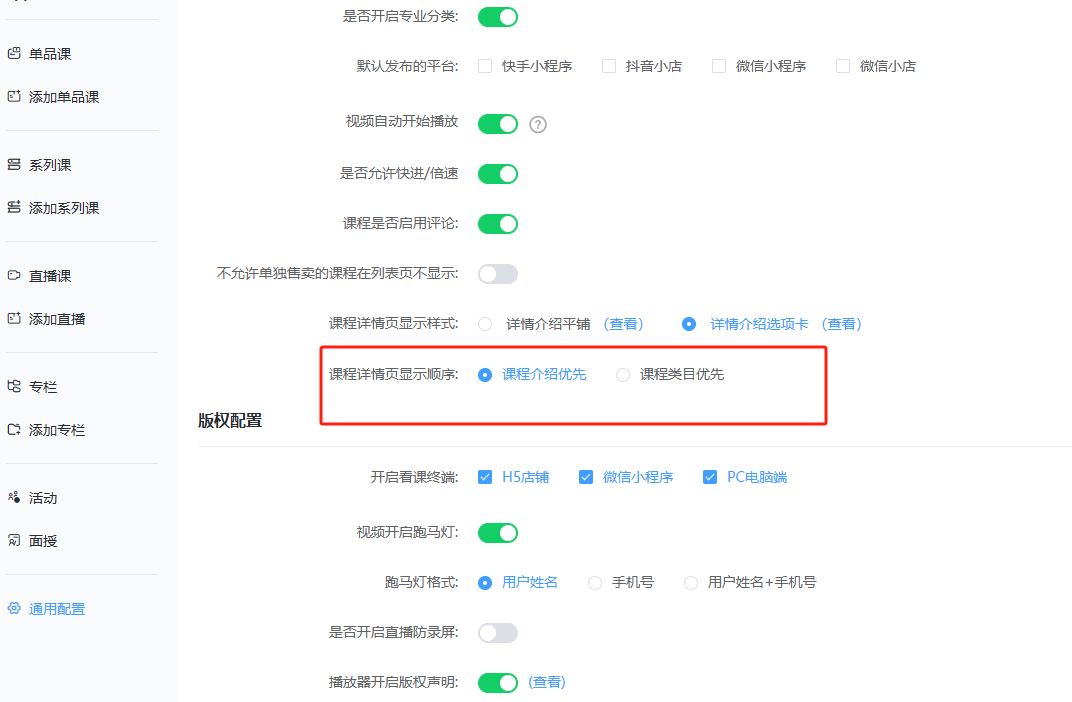Image resolution: width=1072 pixels, height=702 pixels.
Task: Click the 活动 sidebar icon
Action: pos(14,498)
